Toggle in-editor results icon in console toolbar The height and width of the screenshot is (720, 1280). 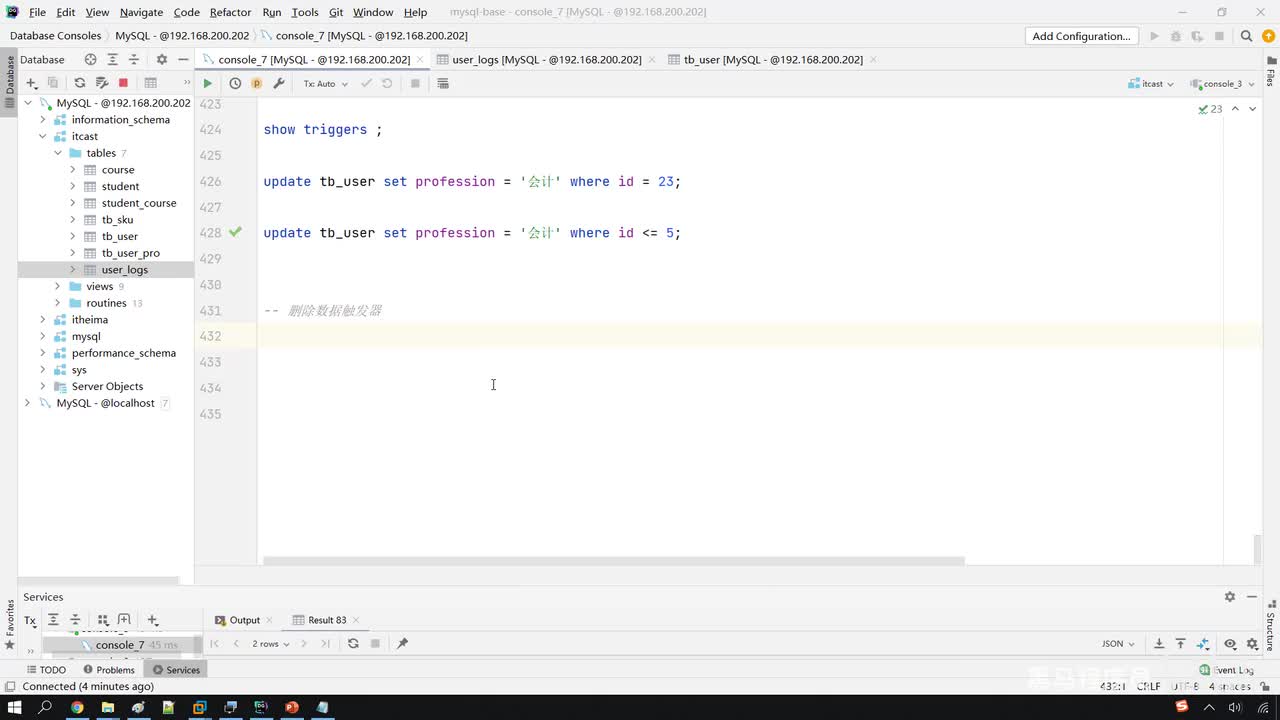(x=443, y=84)
